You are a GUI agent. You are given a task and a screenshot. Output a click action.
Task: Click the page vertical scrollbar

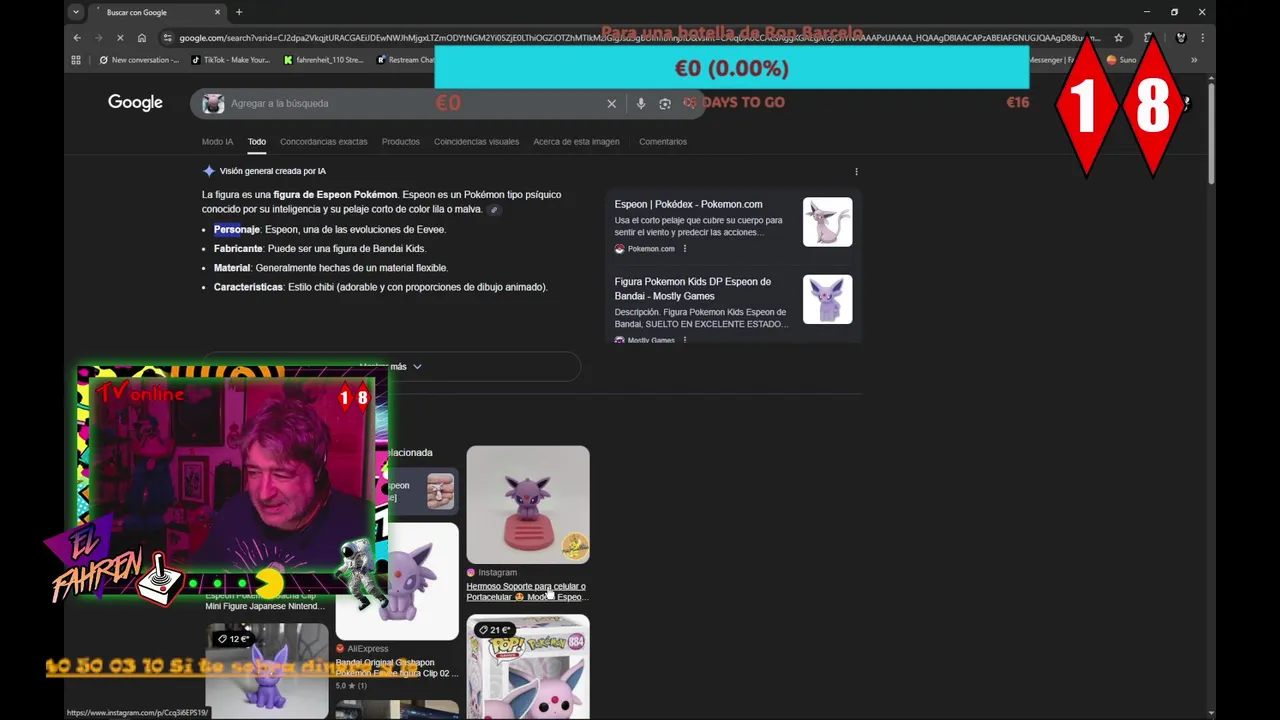click(1211, 133)
